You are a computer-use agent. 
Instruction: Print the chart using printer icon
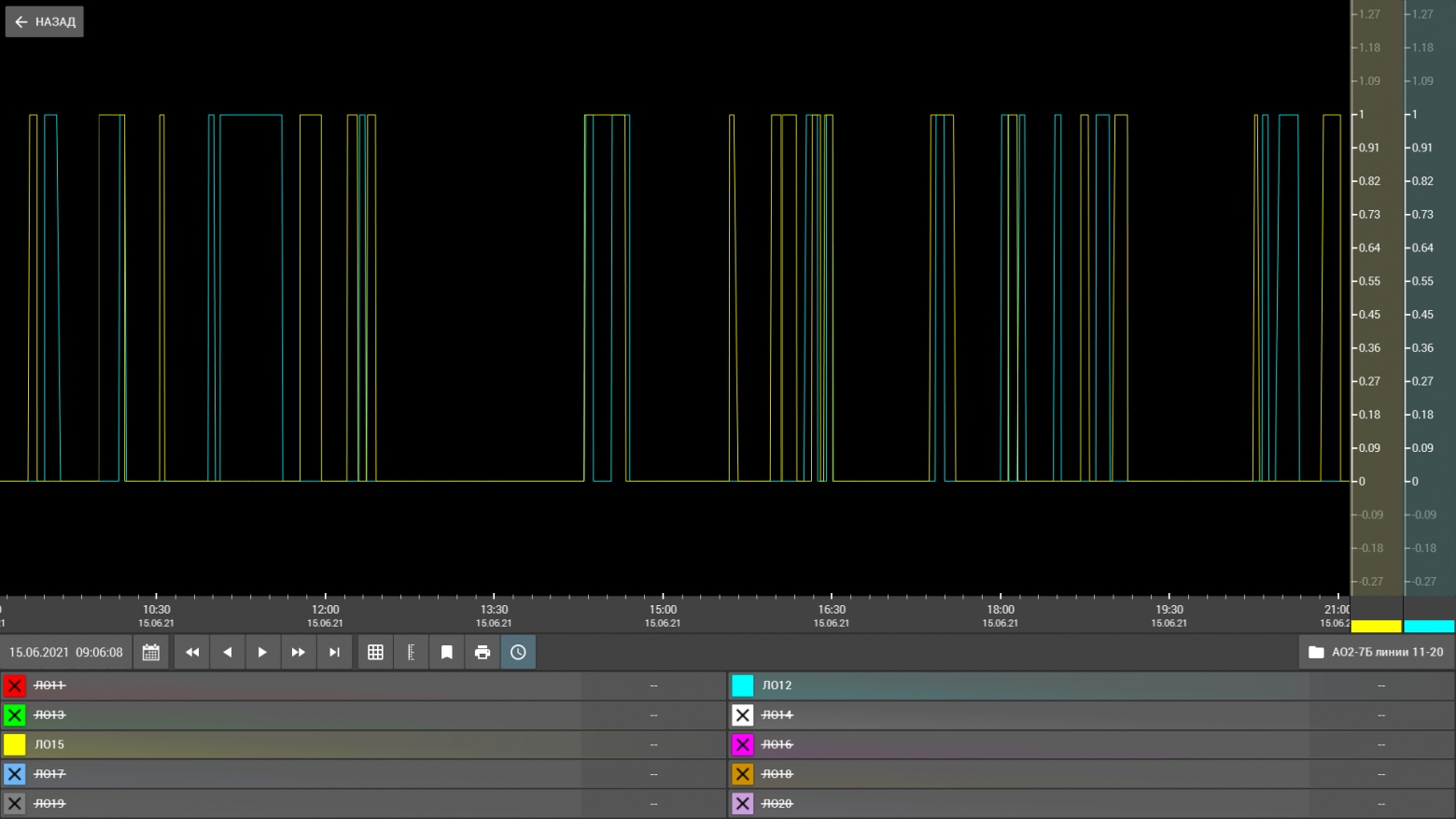click(x=483, y=652)
